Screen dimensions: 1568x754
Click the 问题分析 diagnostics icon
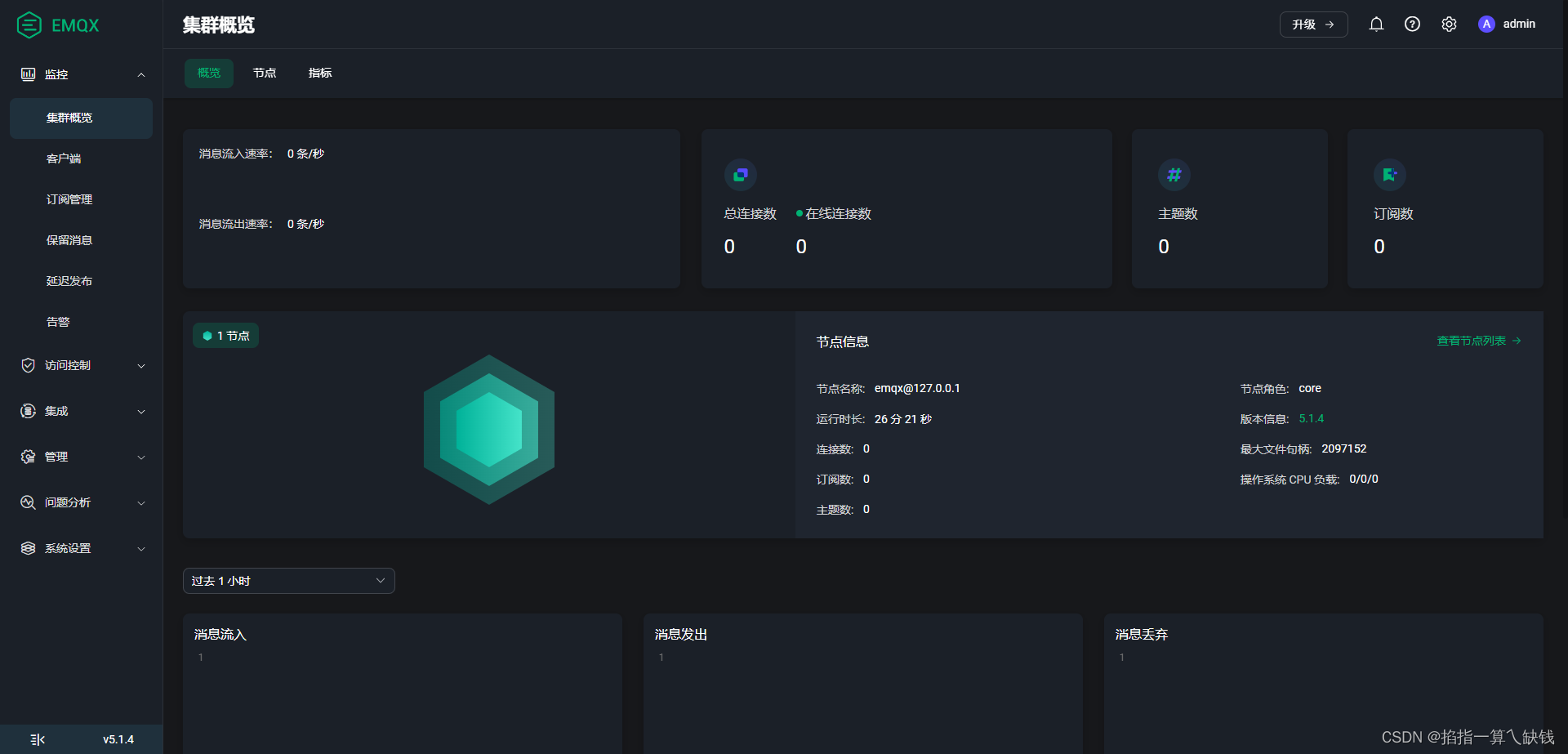(x=28, y=502)
